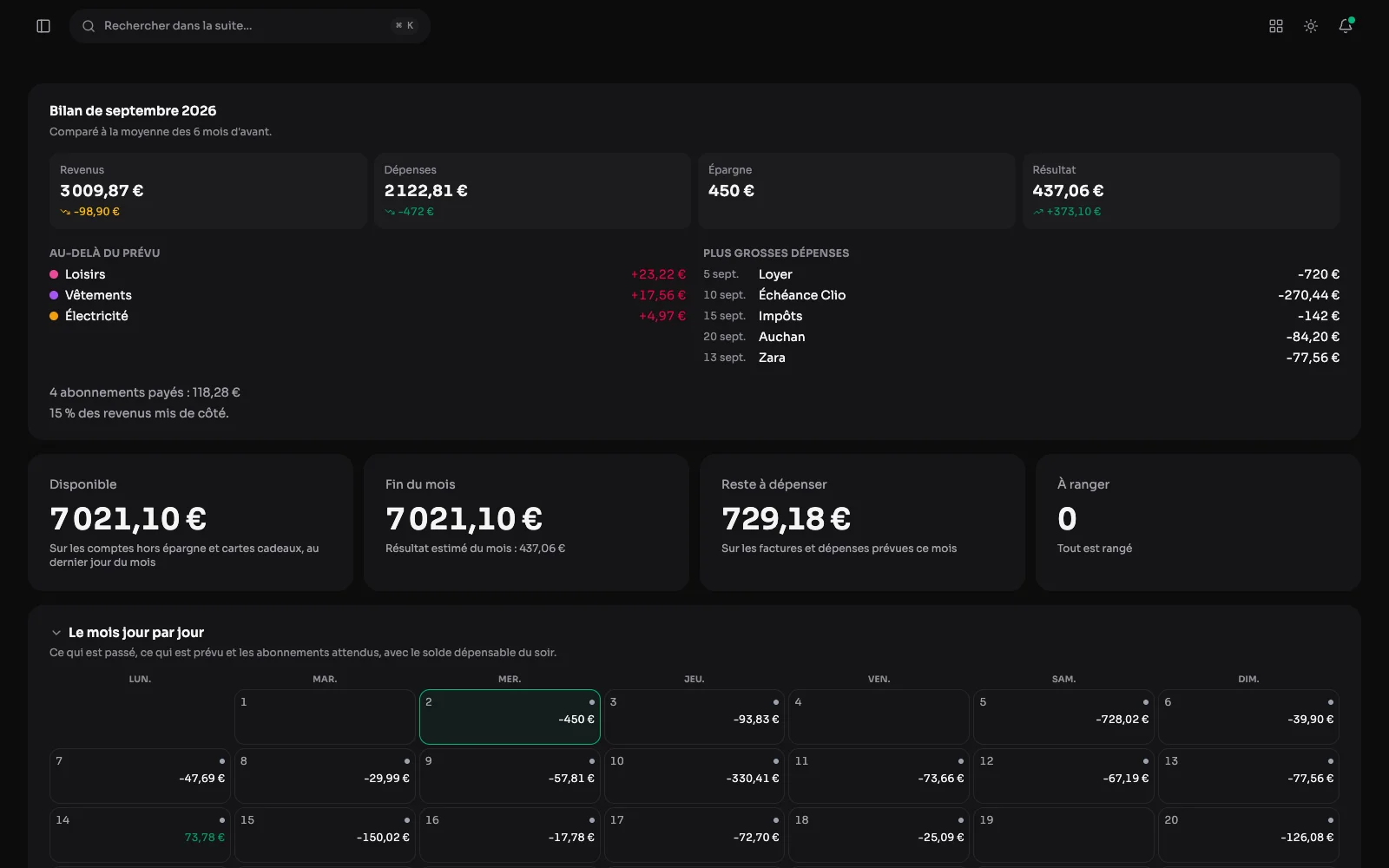Open the apps grid icon

(1275, 26)
